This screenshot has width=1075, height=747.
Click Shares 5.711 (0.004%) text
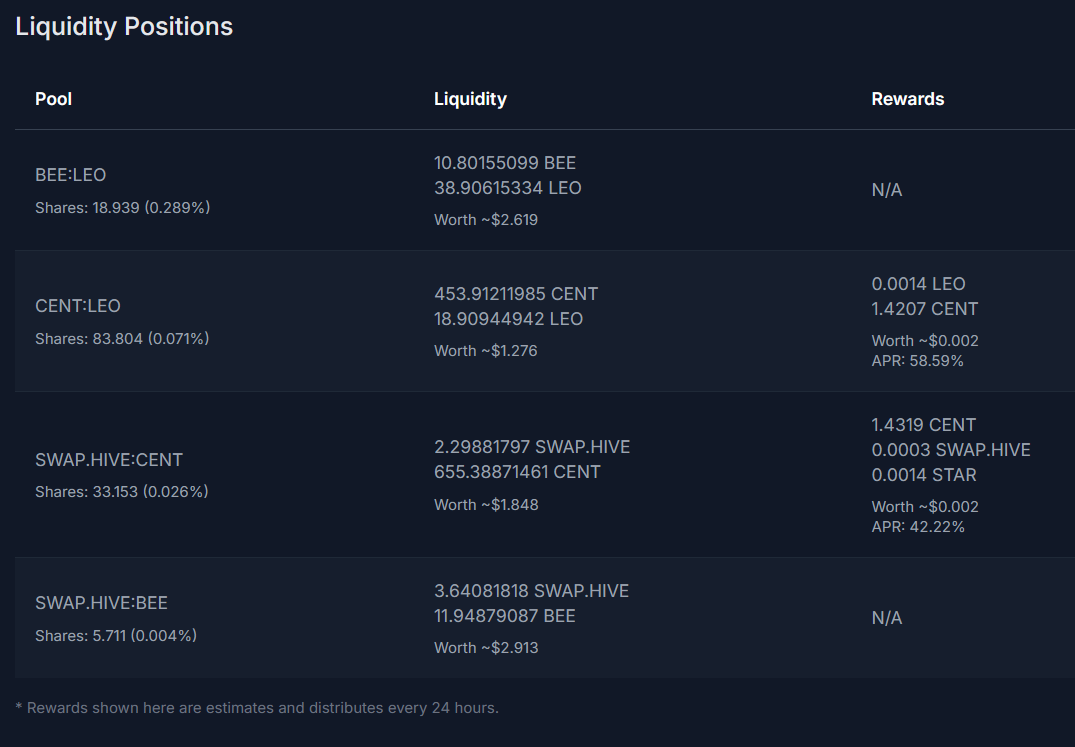[x=116, y=636]
